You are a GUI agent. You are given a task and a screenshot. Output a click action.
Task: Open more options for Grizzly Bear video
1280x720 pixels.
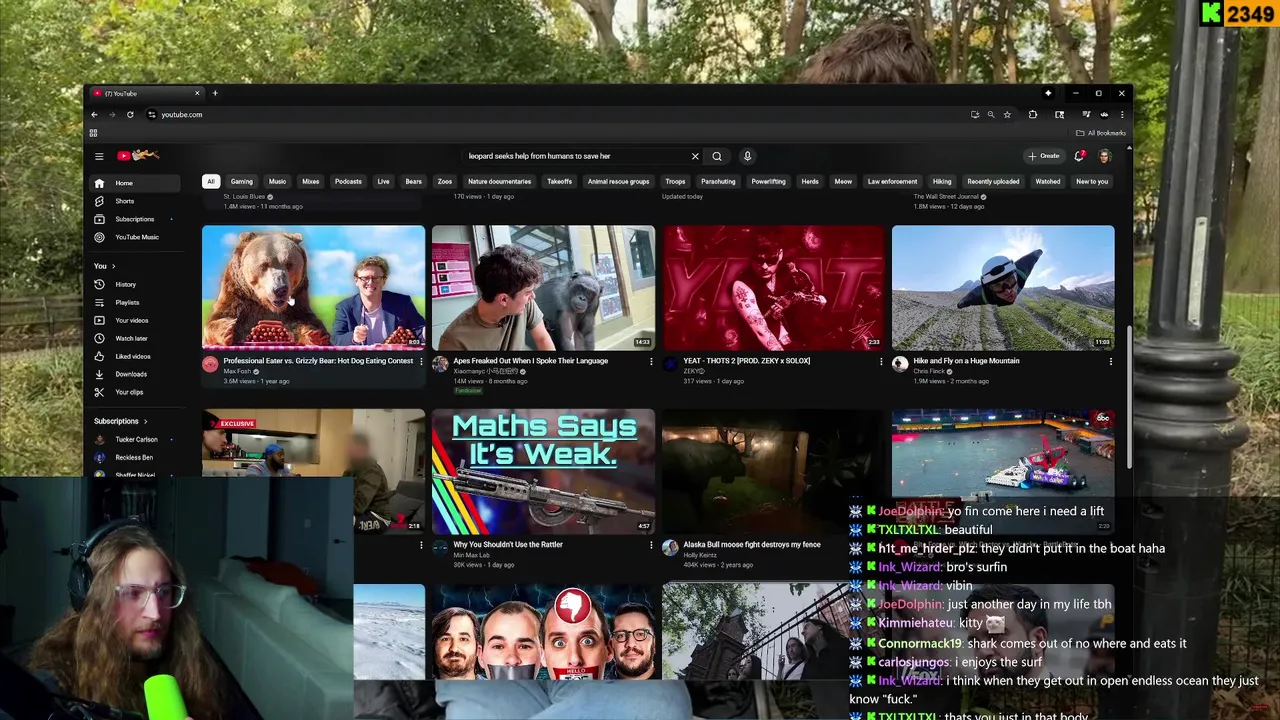coord(421,361)
